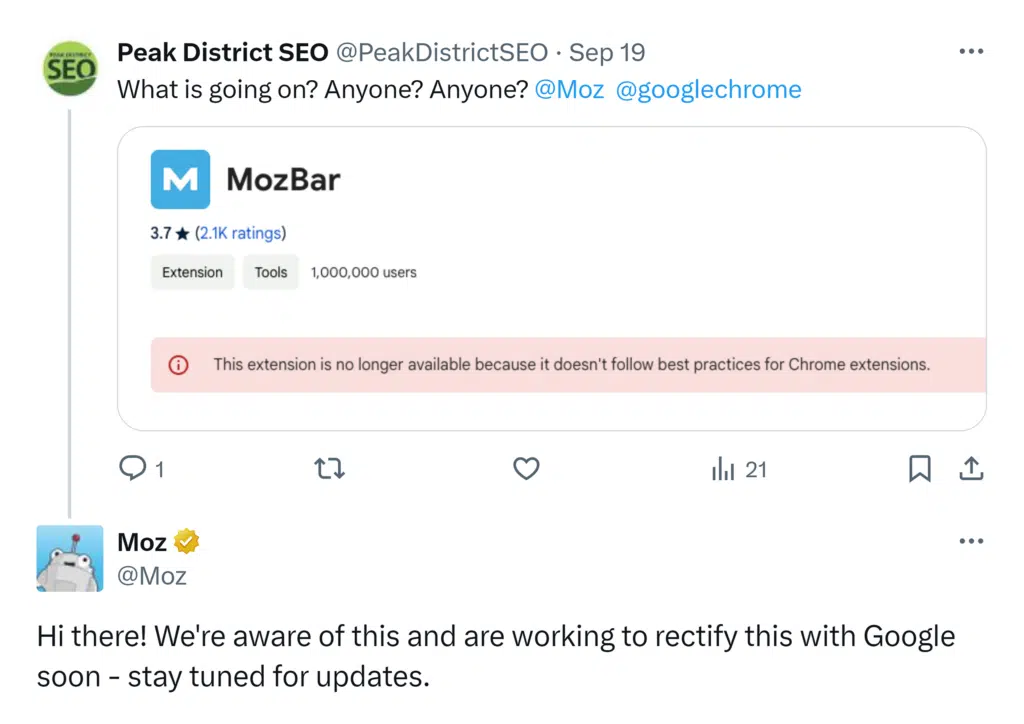
Task: View post analytics bar chart icon
Action: [723, 469]
